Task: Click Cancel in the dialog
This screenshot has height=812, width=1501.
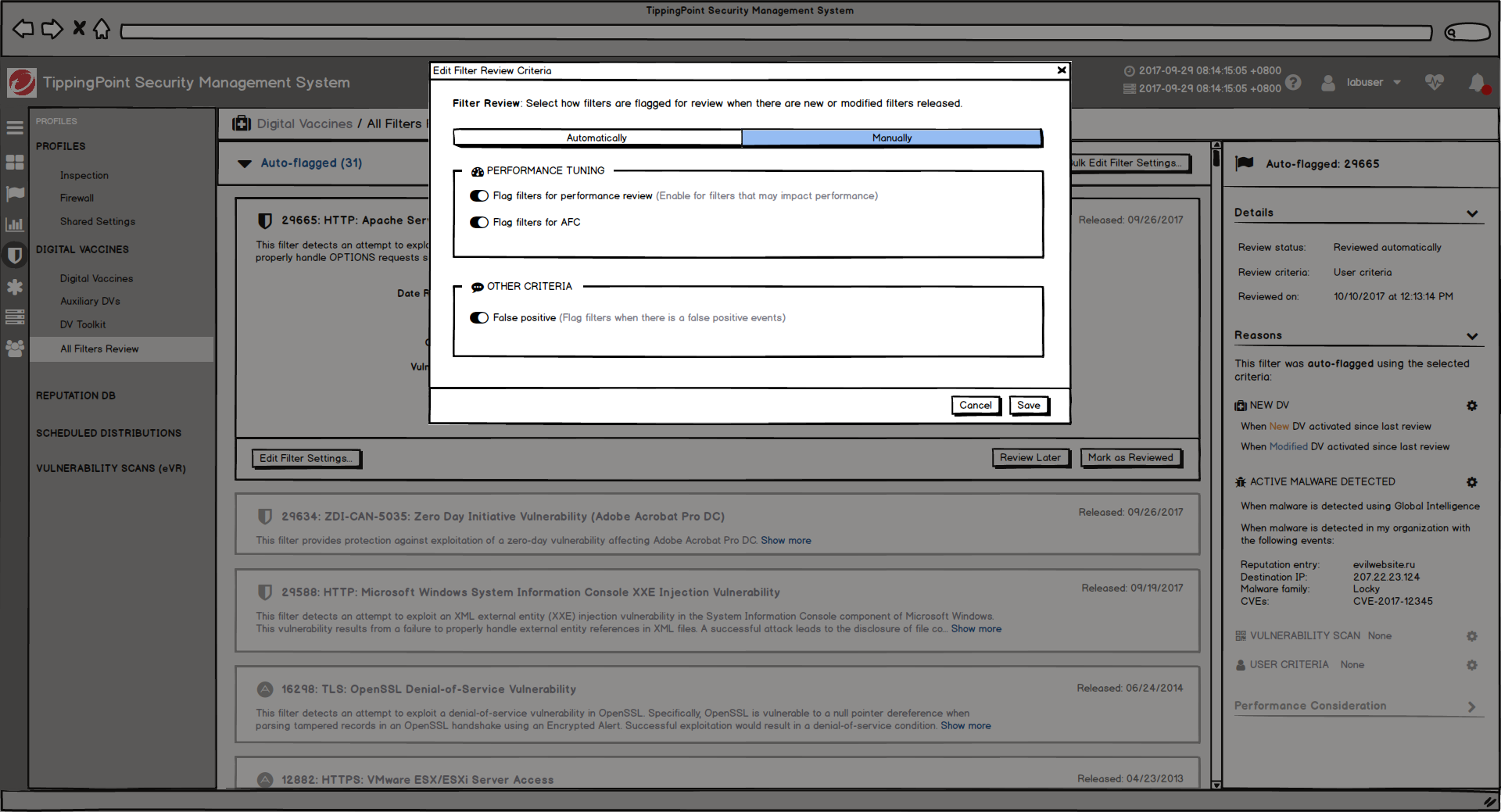Action: pyautogui.click(x=976, y=406)
